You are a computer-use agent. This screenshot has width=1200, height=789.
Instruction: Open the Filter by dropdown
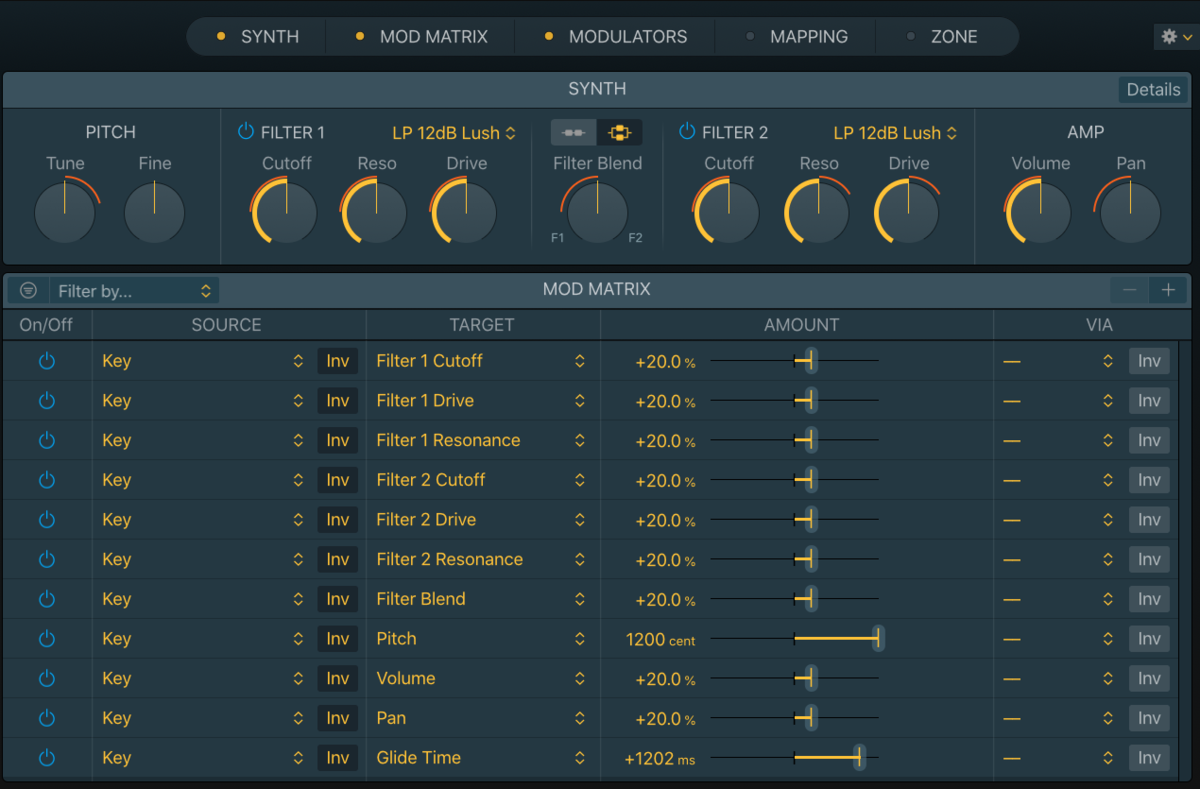click(134, 291)
